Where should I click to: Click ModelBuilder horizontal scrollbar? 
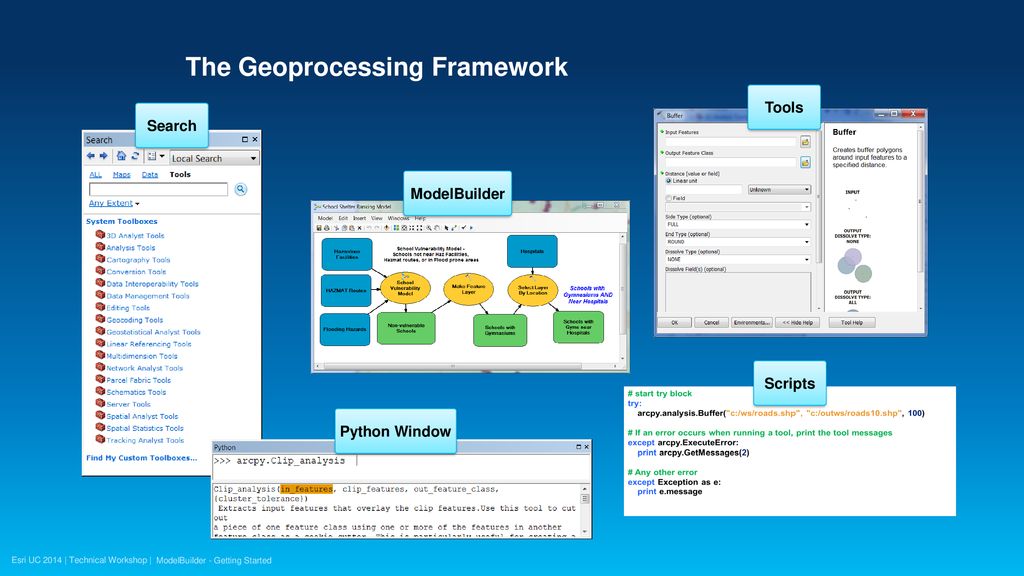pos(466,366)
